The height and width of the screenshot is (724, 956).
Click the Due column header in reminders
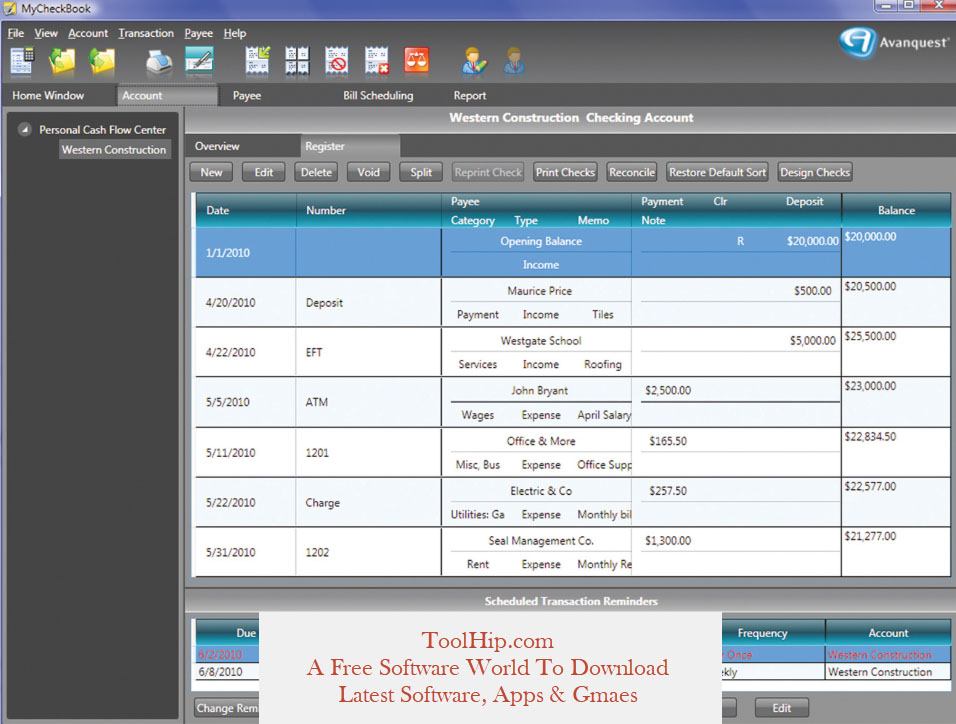pyautogui.click(x=246, y=633)
